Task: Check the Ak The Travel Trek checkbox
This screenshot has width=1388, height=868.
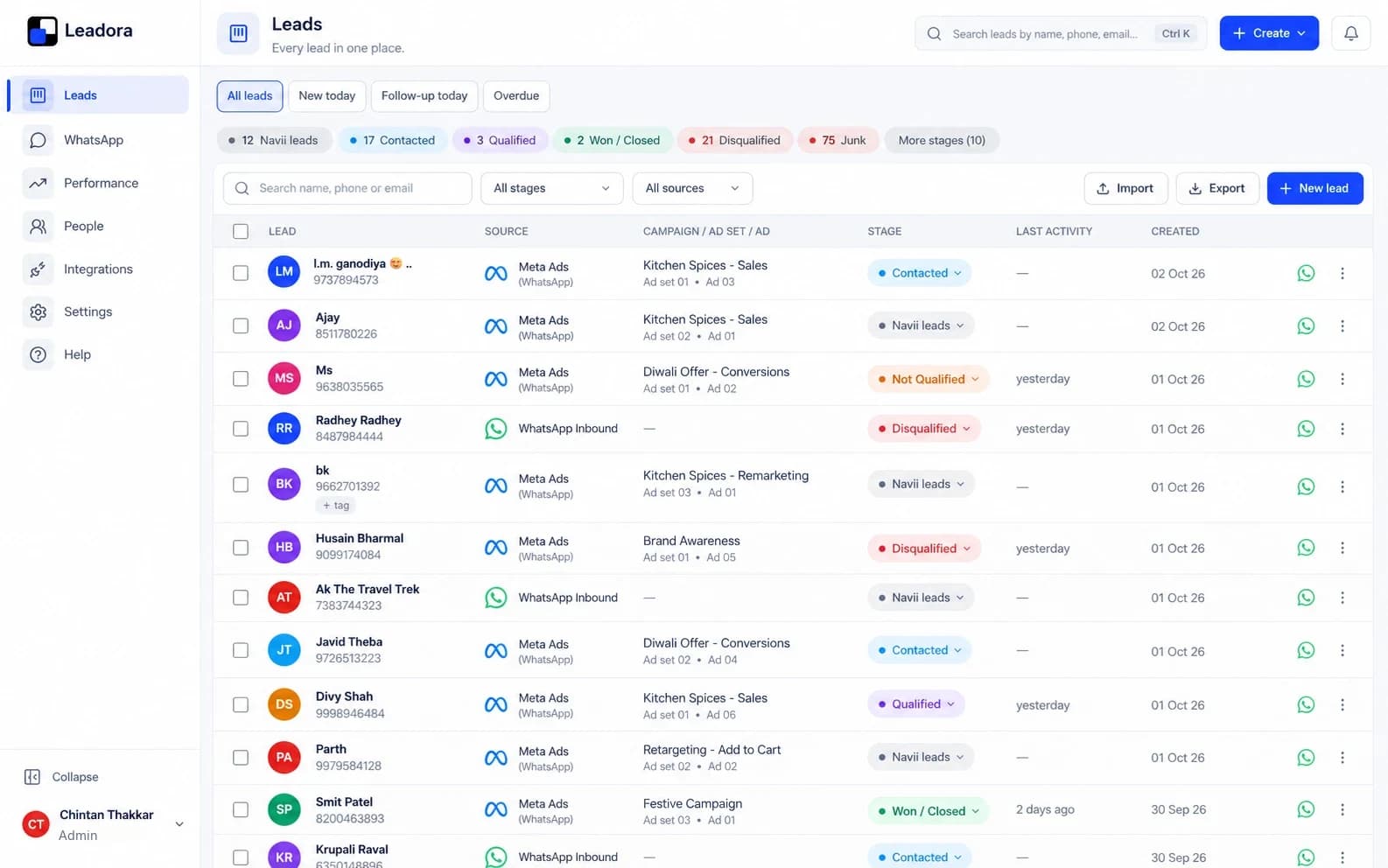Action: click(241, 598)
